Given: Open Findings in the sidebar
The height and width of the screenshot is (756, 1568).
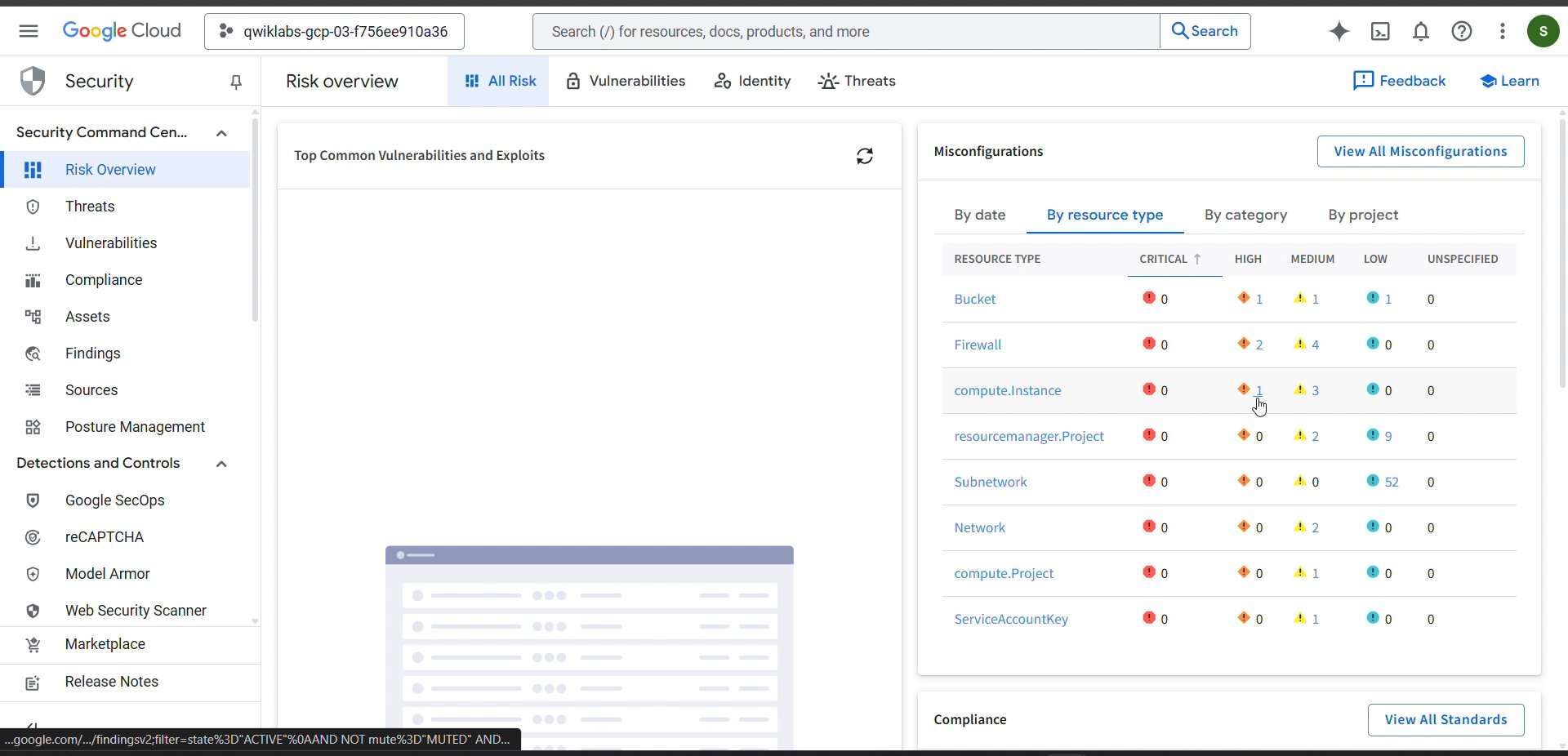Looking at the screenshot, I should point(125,354).
